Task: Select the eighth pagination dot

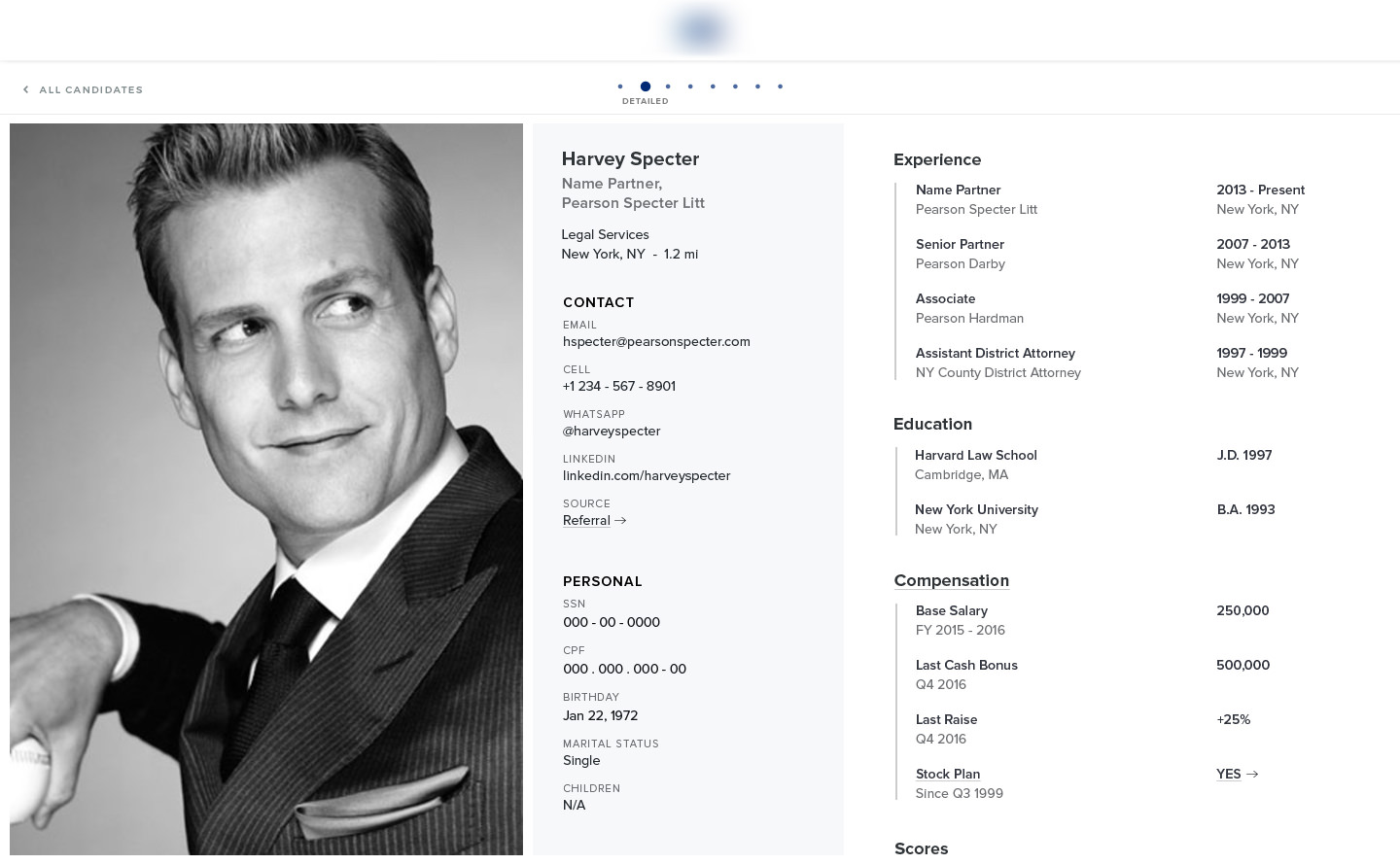Action: (x=780, y=86)
